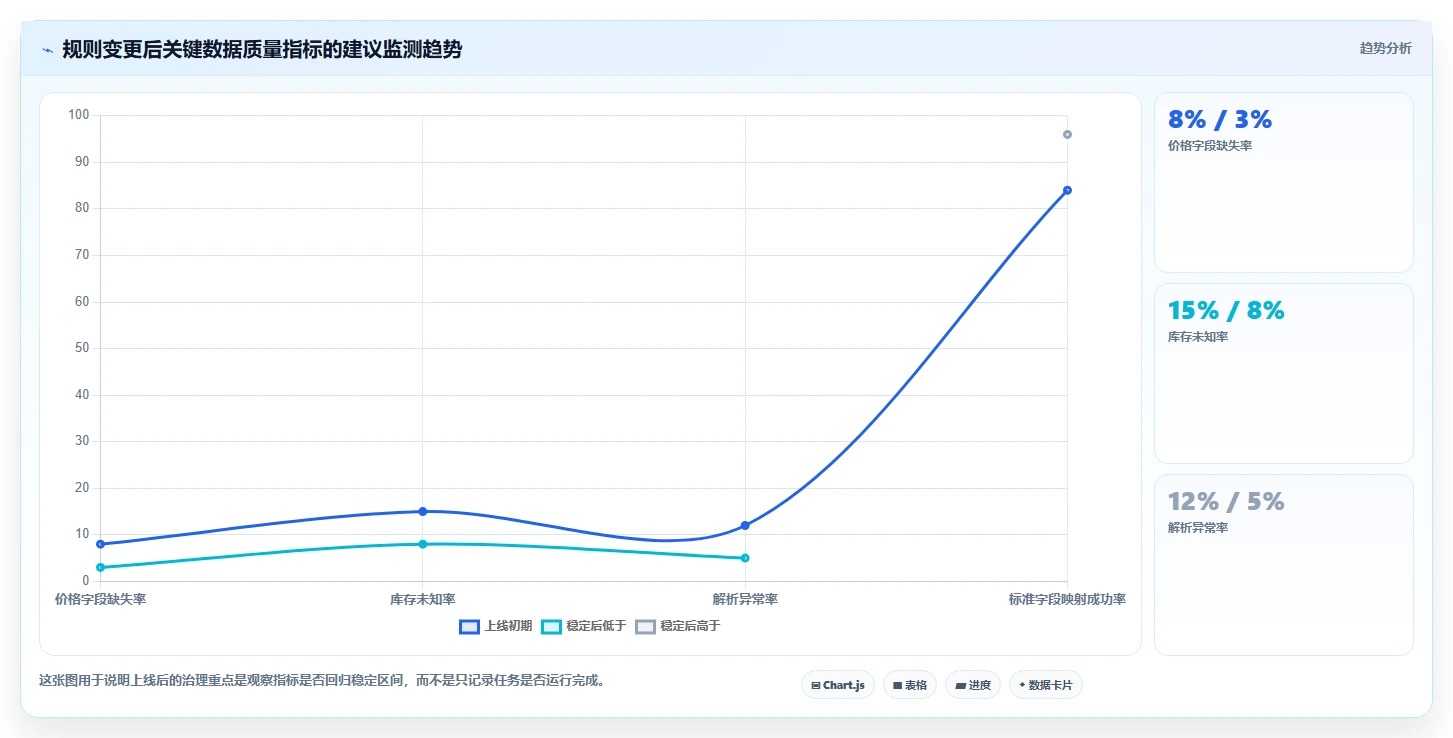Image resolution: width=1453 pixels, height=738 pixels.
Task: Click the footnote text starting 这张图用于说明
Action: tap(322, 680)
